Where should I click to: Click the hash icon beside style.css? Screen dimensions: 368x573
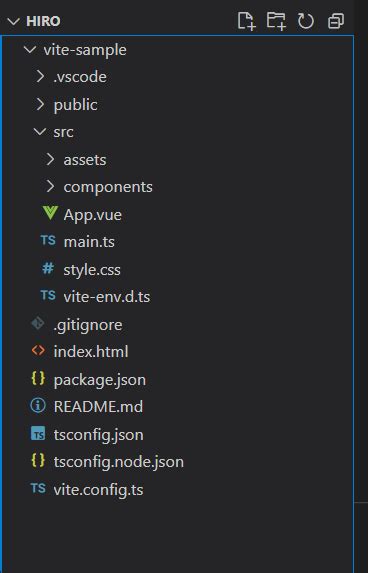(48, 269)
